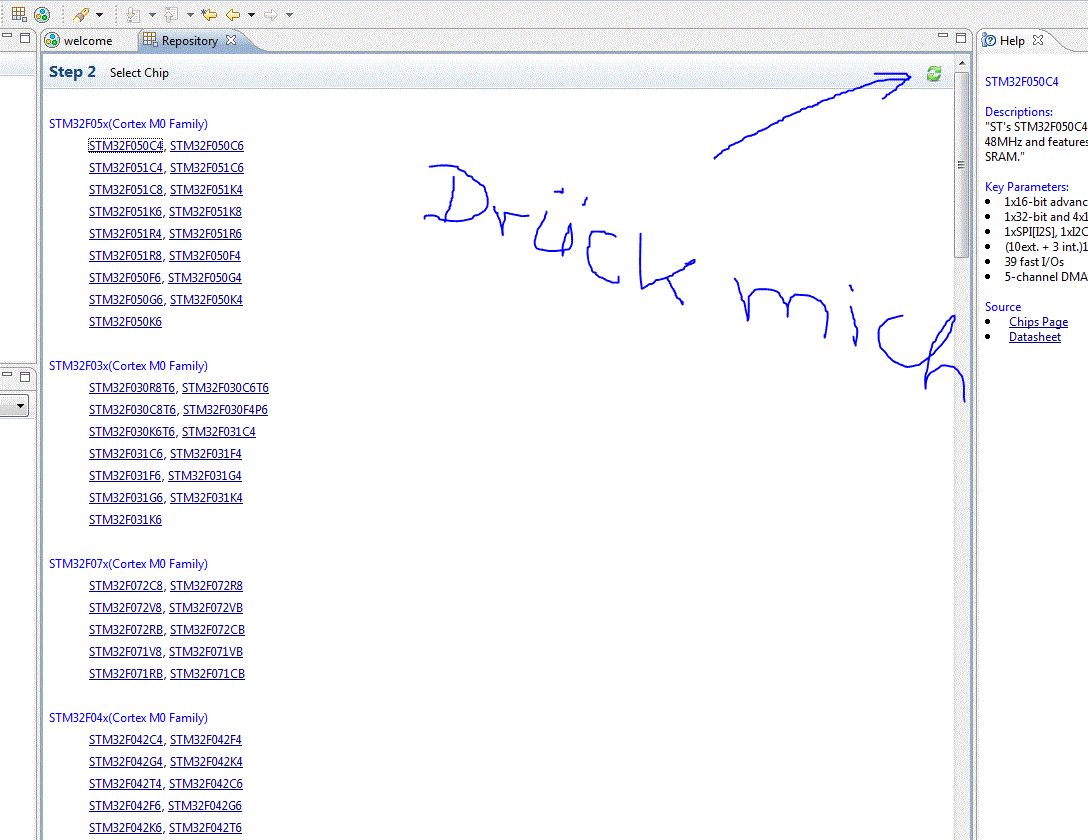This screenshot has width=1088, height=840.
Task: Select chip STM32F030F4P6
Action: coord(226,410)
